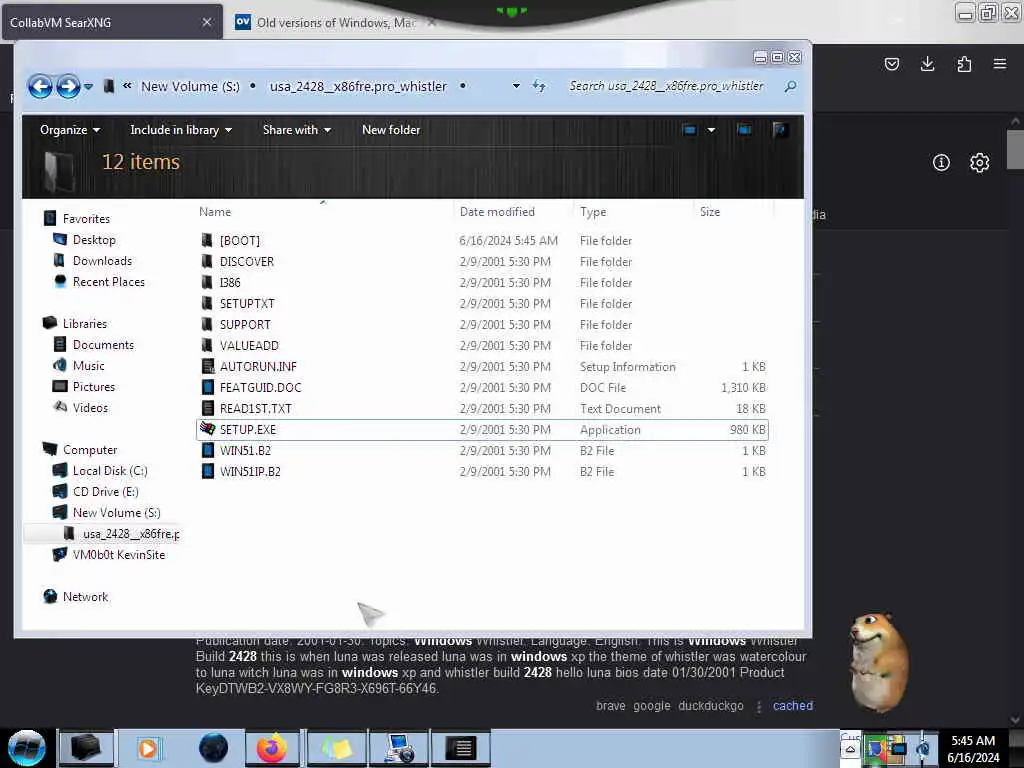1024x768 pixels.
Task: Open New Volume (S:) in navigation pane
Action: point(117,513)
